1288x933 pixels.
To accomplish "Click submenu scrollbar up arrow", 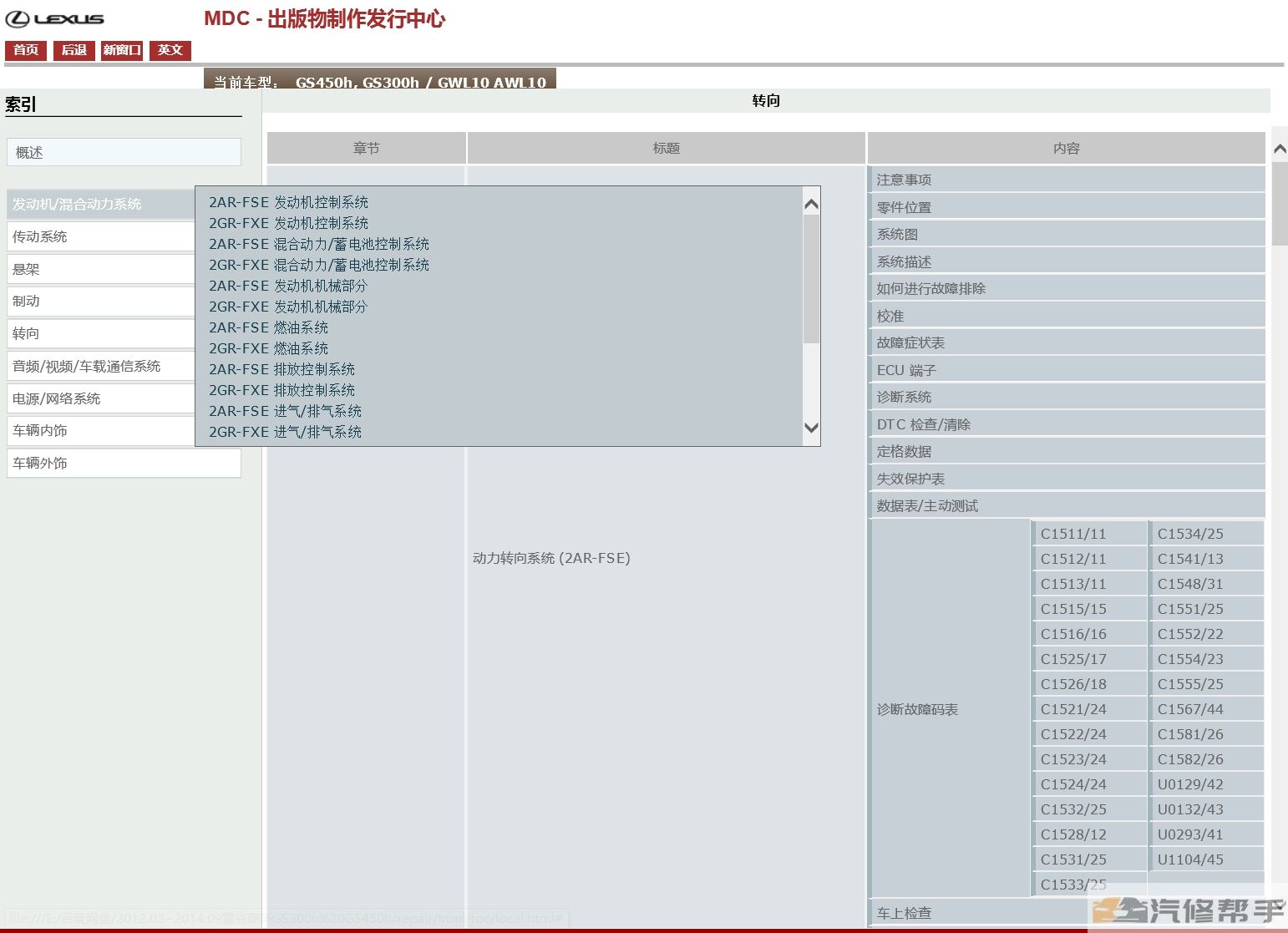I will click(x=811, y=204).
